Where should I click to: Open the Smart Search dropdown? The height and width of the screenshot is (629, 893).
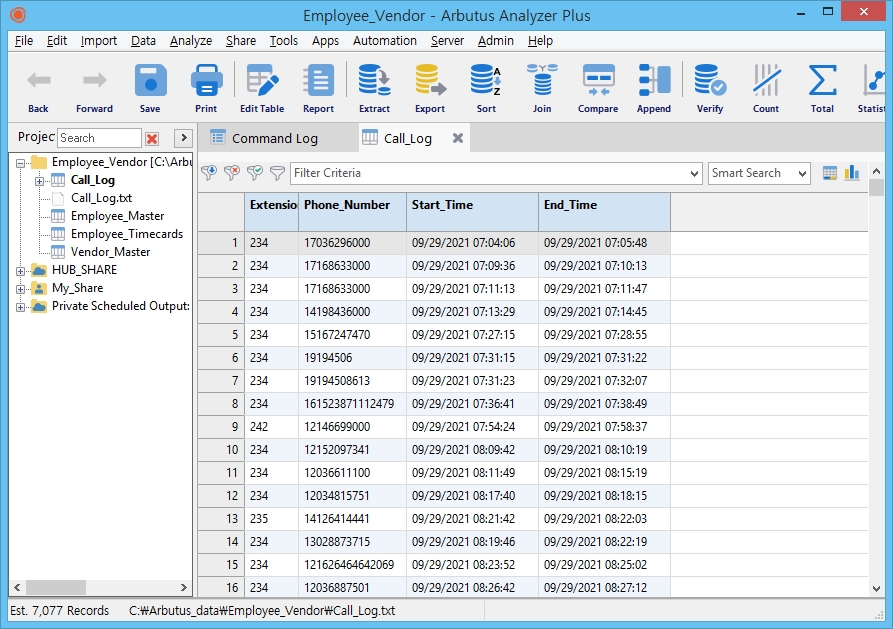(x=802, y=173)
